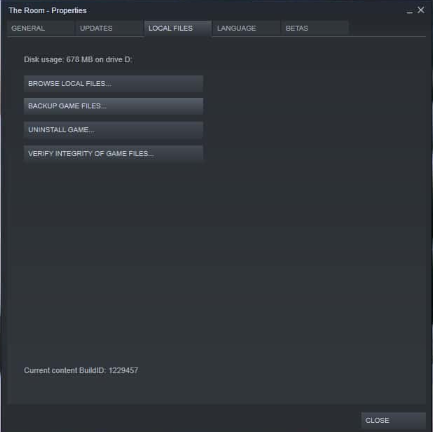Switch to the General tab
Screen dimensions: 433x432
pos(41,28)
